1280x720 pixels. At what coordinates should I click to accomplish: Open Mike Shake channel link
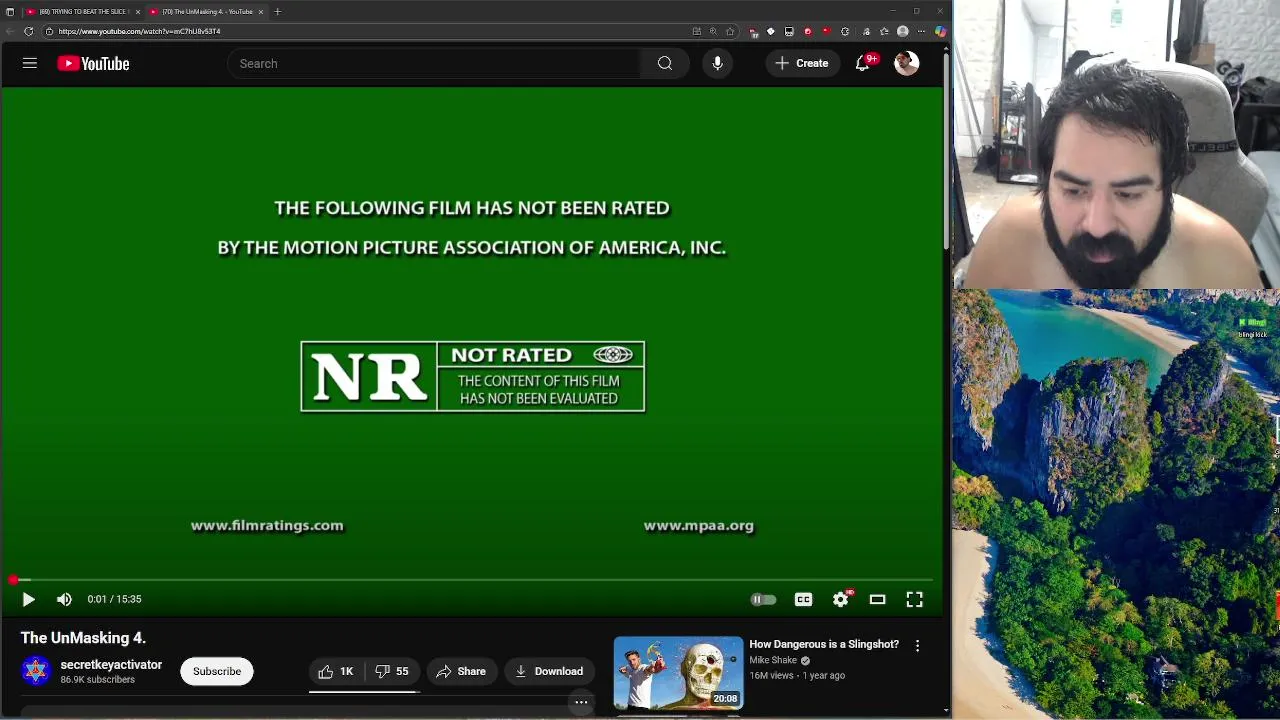(x=773, y=660)
